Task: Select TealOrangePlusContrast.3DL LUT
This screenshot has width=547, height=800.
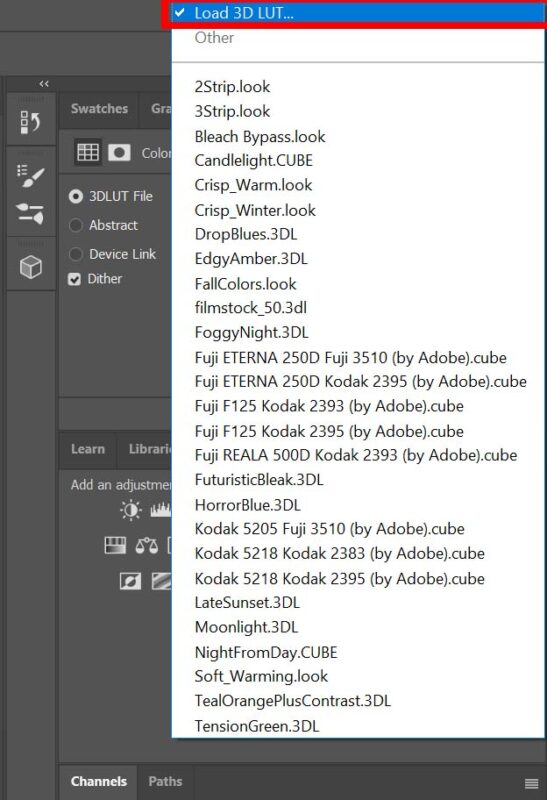Action: click(358, 701)
